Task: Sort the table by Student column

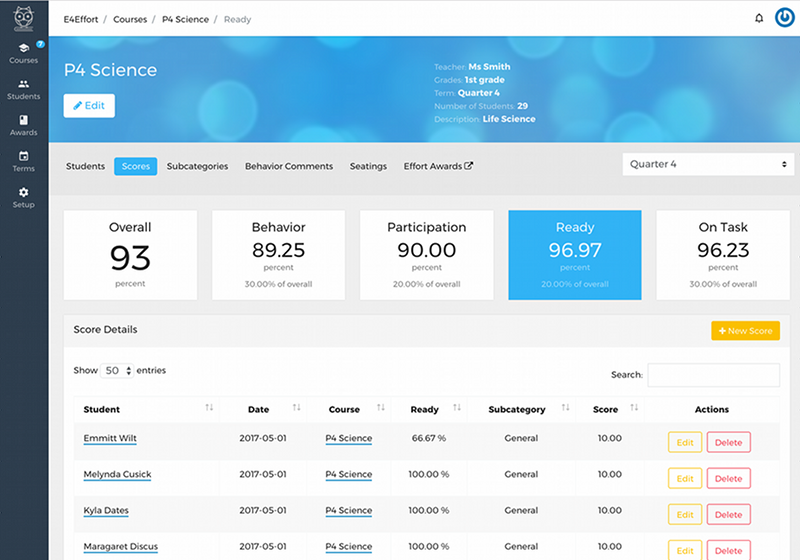Action: point(209,409)
